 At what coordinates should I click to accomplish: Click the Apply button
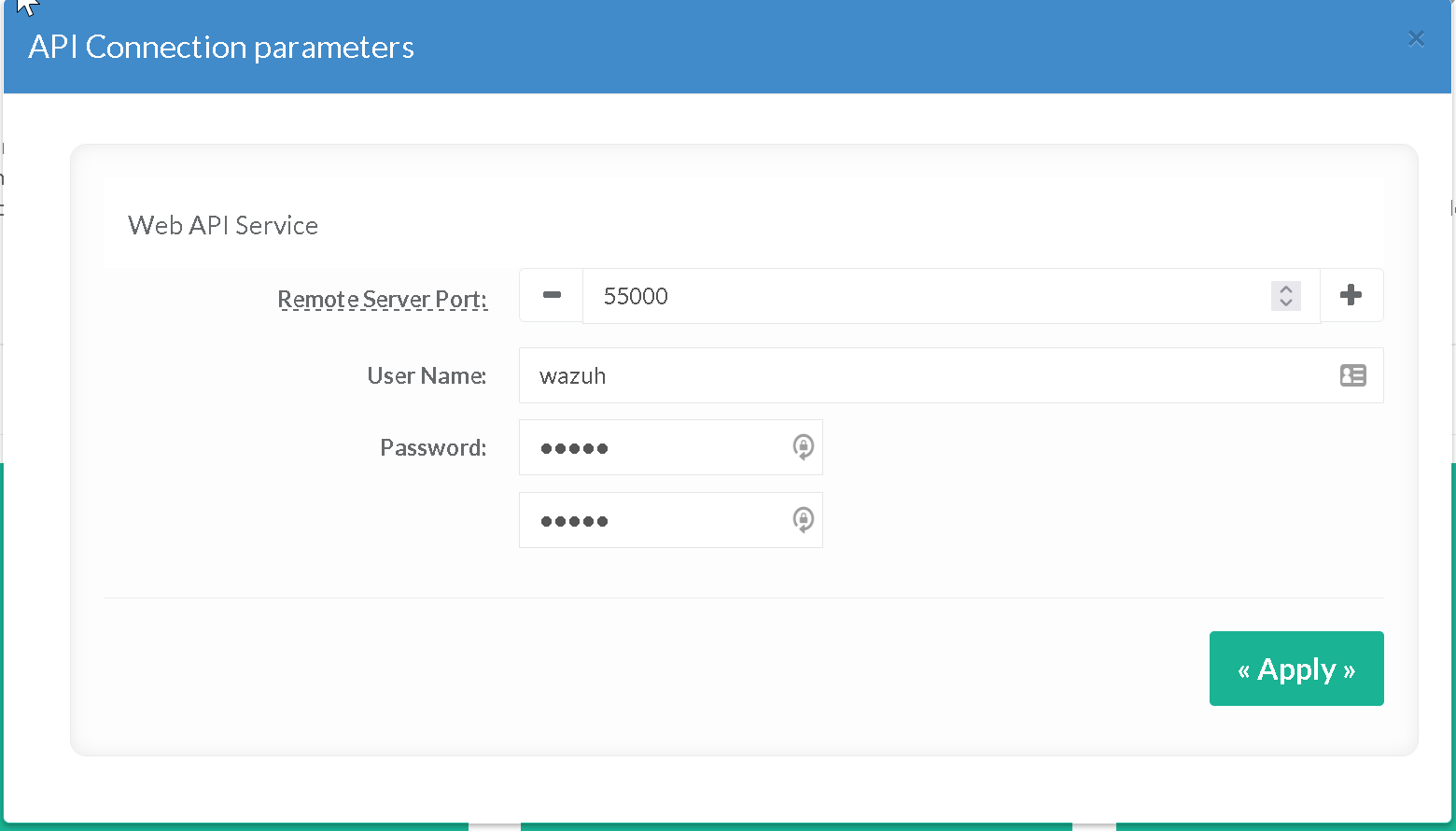point(1295,669)
